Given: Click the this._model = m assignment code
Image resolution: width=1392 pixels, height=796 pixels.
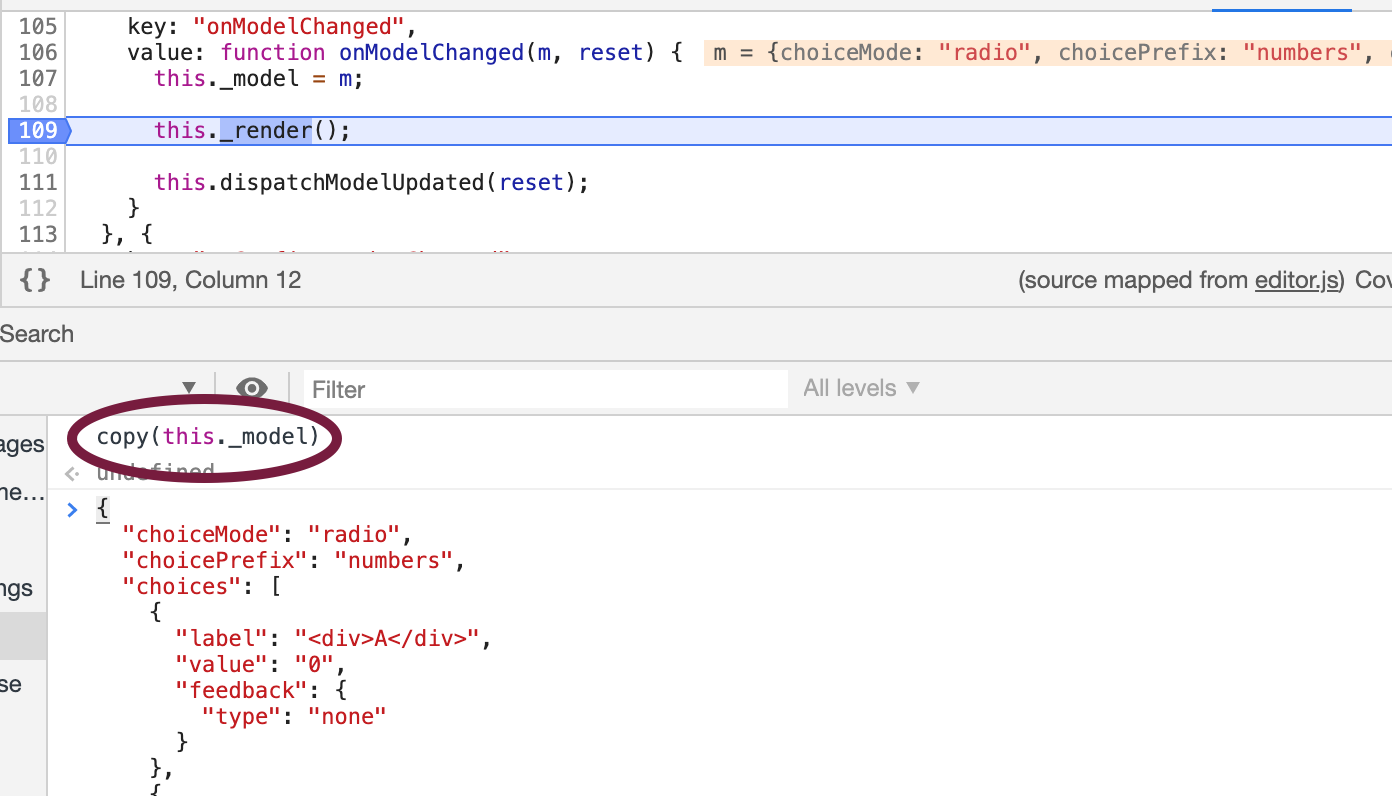Looking at the screenshot, I should pyautogui.click(x=259, y=78).
